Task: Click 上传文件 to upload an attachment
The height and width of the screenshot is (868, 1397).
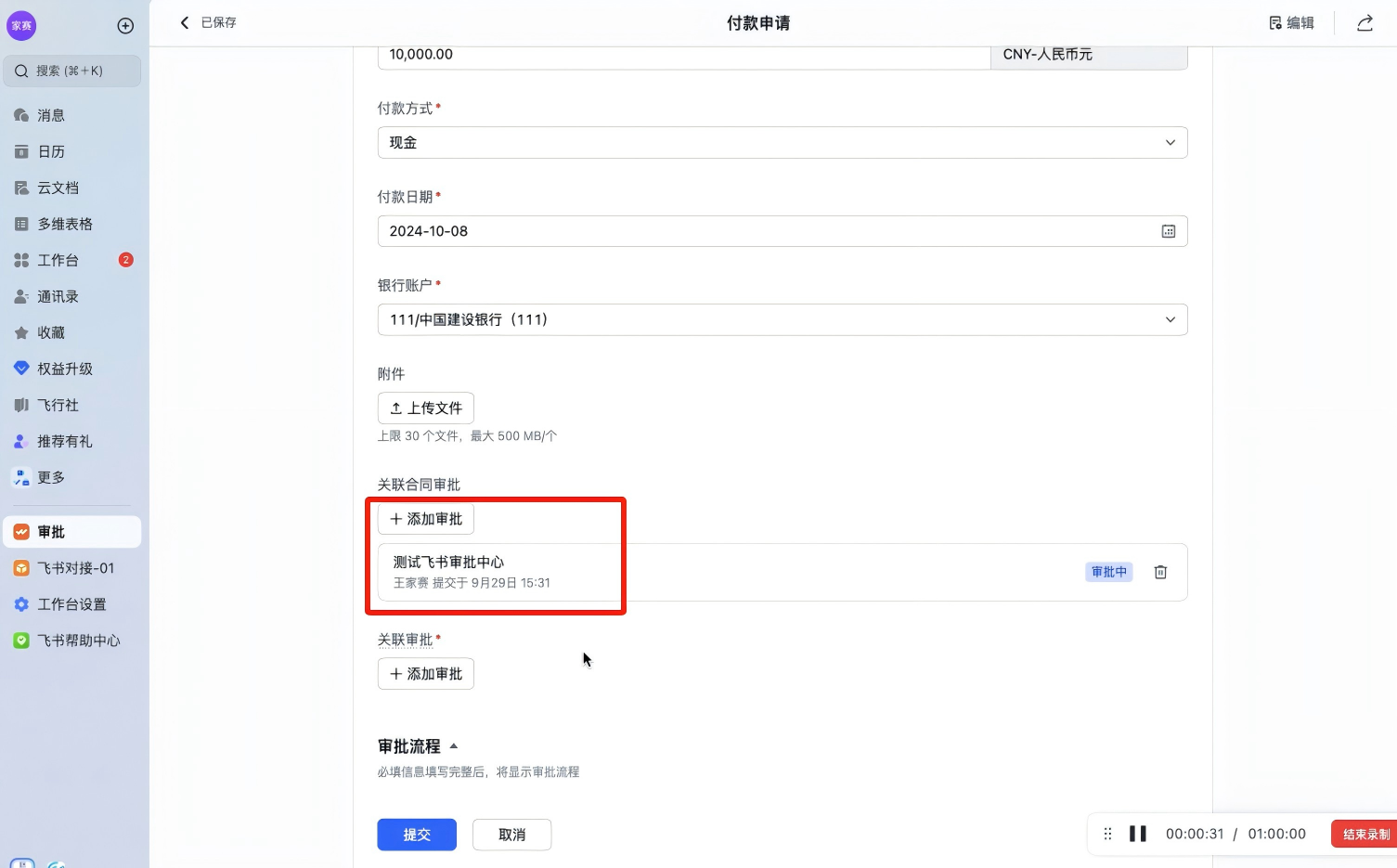Action: coord(426,408)
